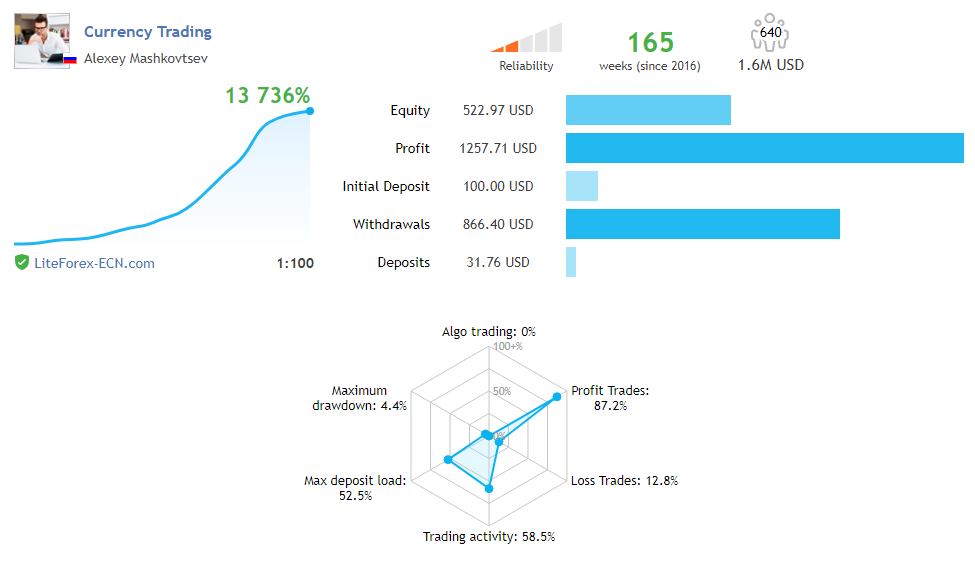The width and height of the screenshot is (975, 563).
Task: Click the trader's profile avatar photo
Action: click(41, 40)
